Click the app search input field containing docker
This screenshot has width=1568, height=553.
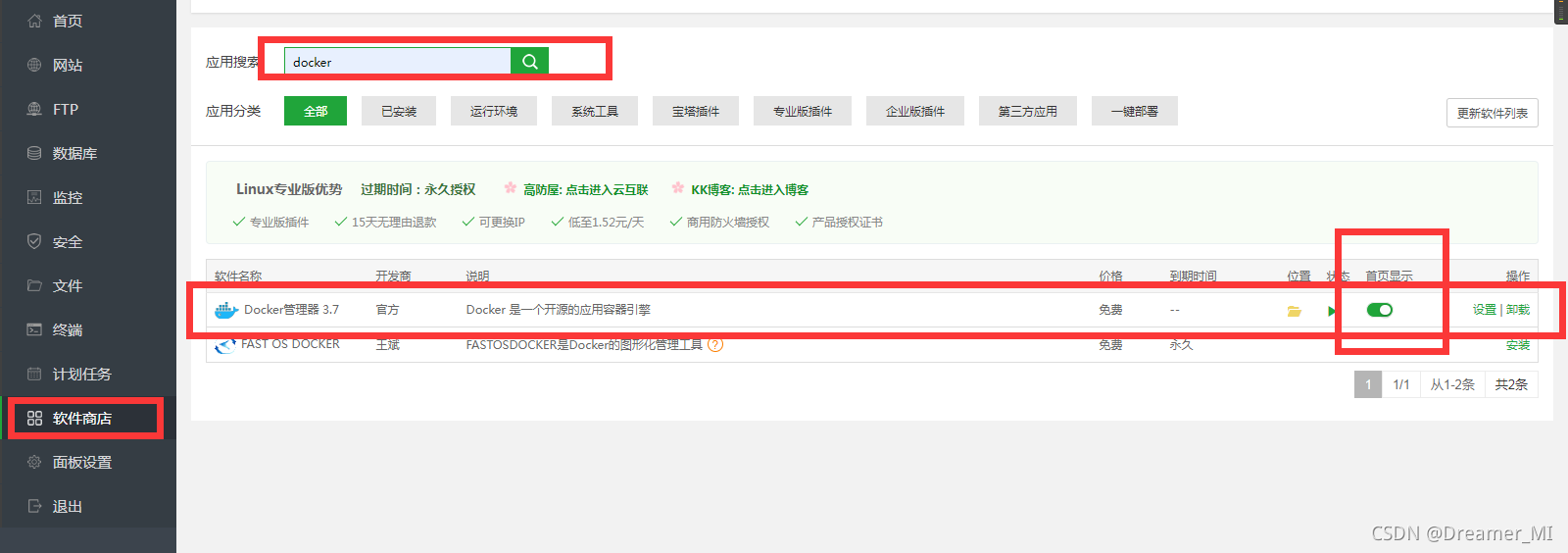pos(398,61)
